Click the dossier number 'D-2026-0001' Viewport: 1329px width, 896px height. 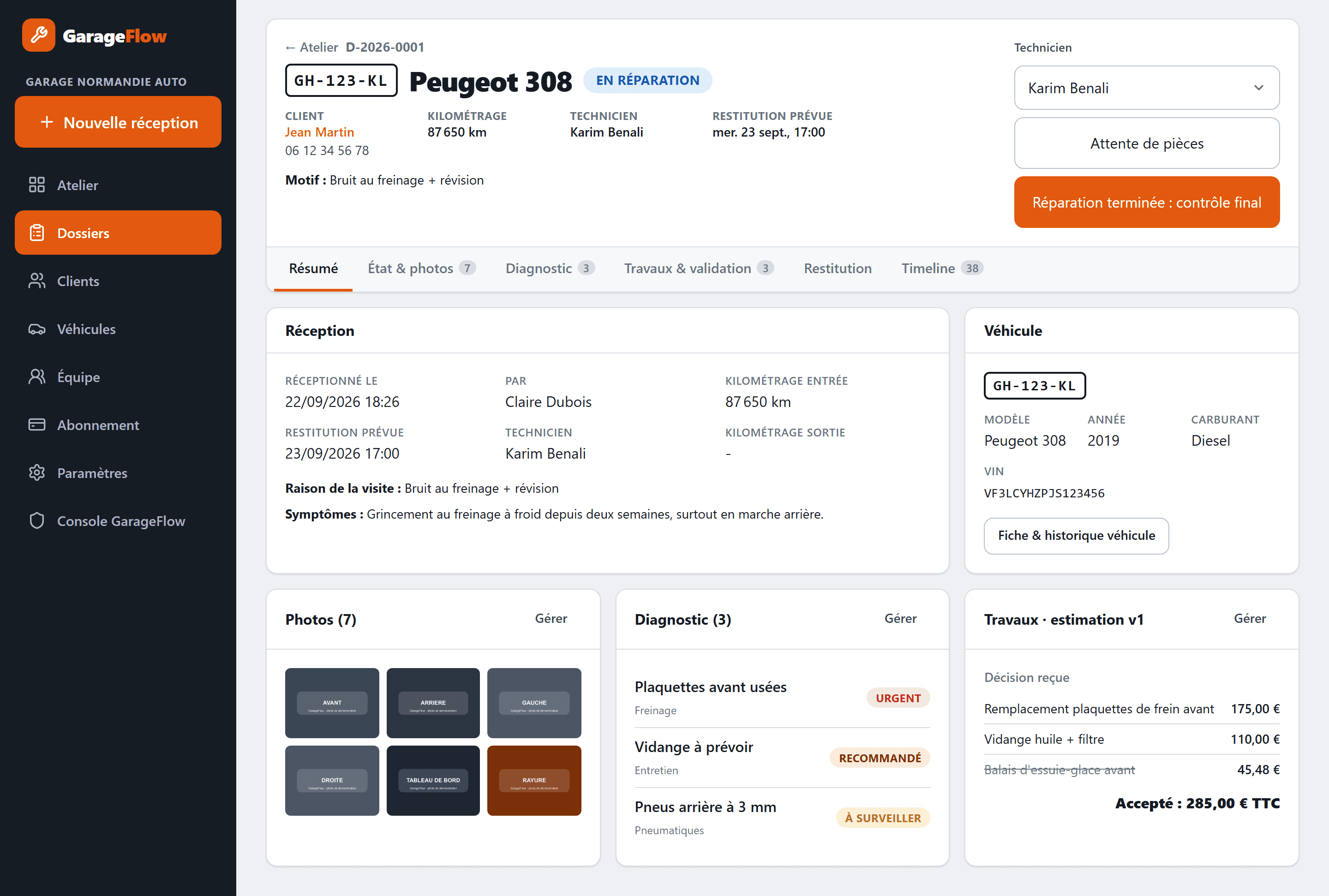click(x=384, y=47)
